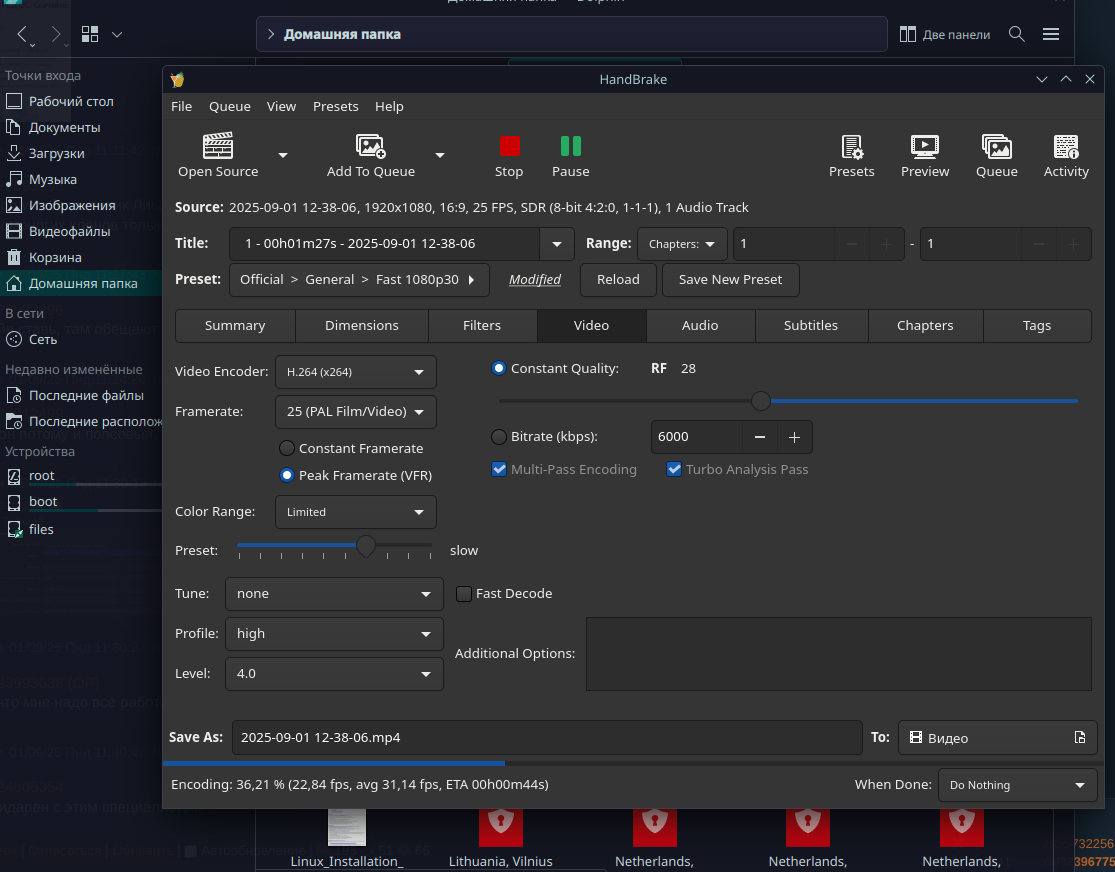Open the Official General Fast 1080p30 preset selector

point(359,280)
